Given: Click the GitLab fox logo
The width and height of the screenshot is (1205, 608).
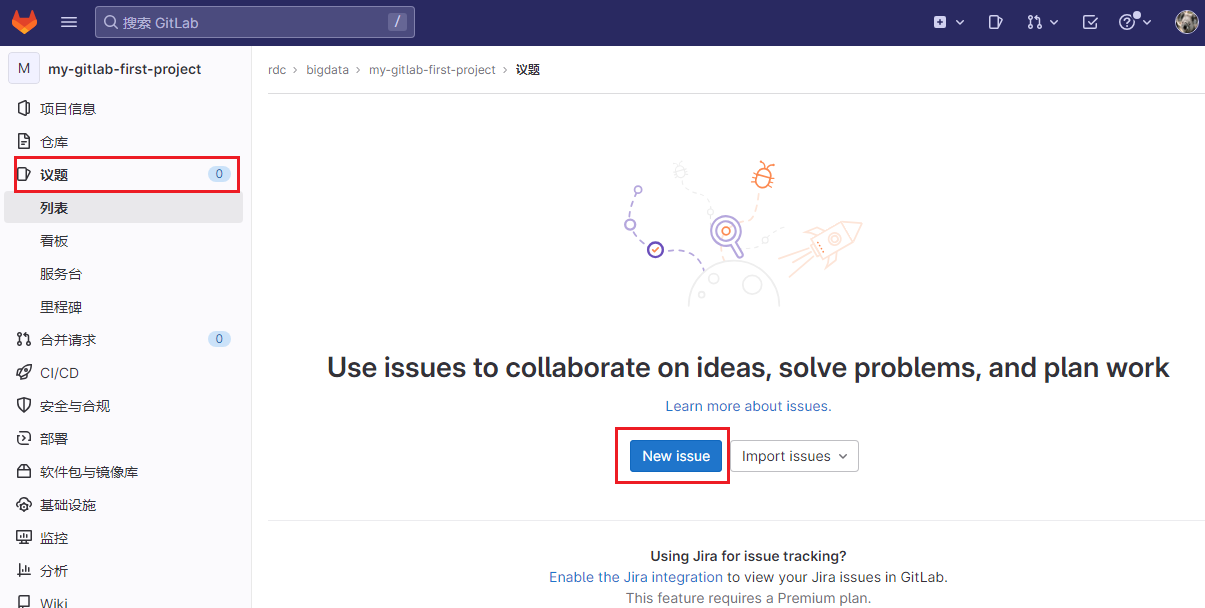Looking at the screenshot, I should (24, 22).
